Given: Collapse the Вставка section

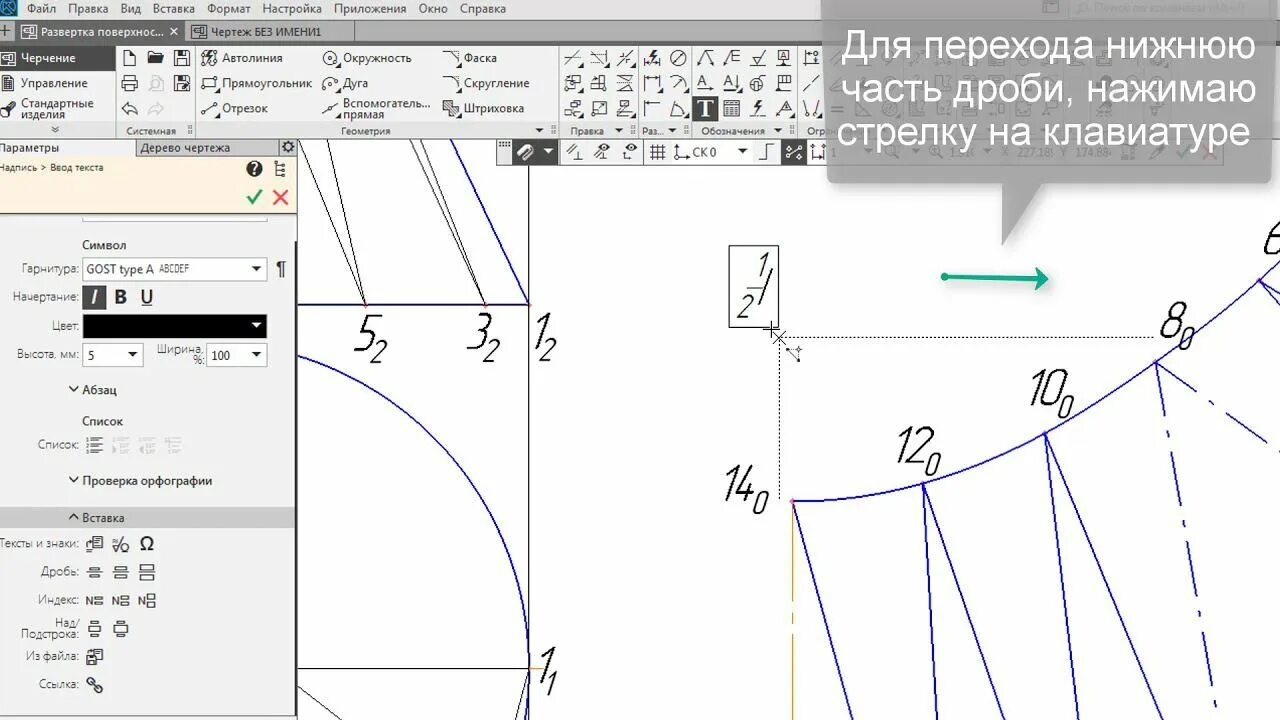Looking at the screenshot, I should [96, 518].
